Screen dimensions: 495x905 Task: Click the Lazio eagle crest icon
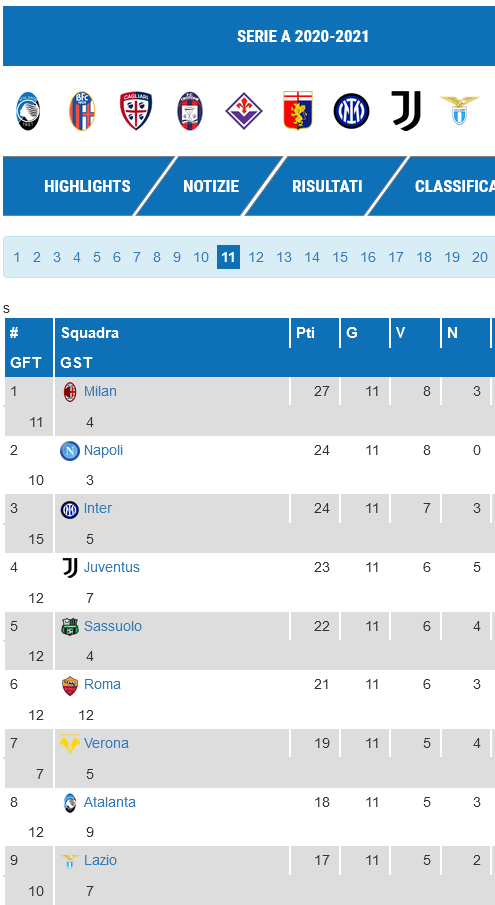(460, 110)
